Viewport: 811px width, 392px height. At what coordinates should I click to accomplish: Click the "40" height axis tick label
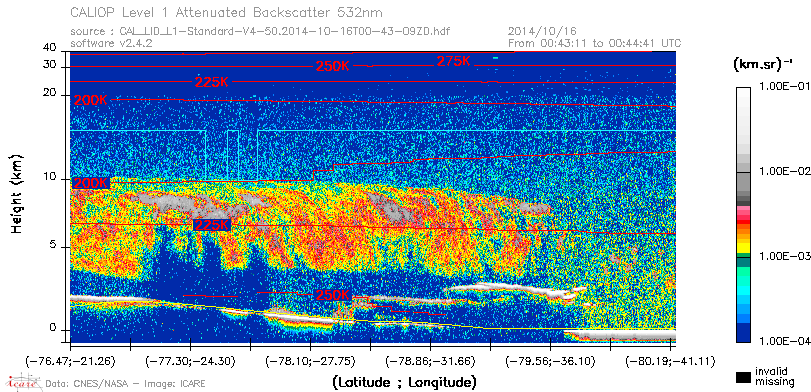point(51,48)
